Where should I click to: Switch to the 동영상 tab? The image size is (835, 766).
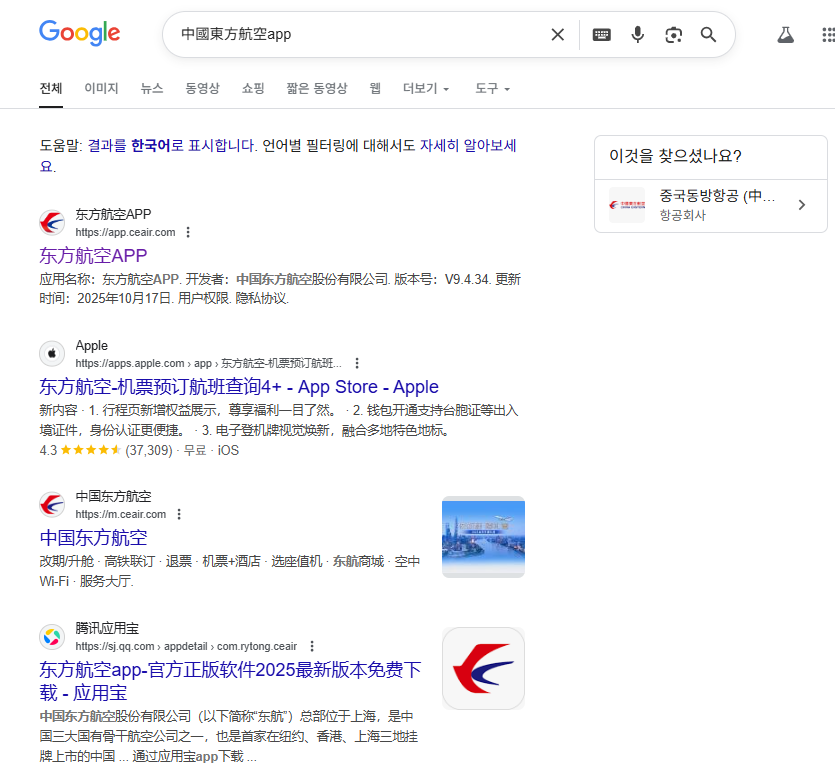pyautogui.click(x=202, y=88)
